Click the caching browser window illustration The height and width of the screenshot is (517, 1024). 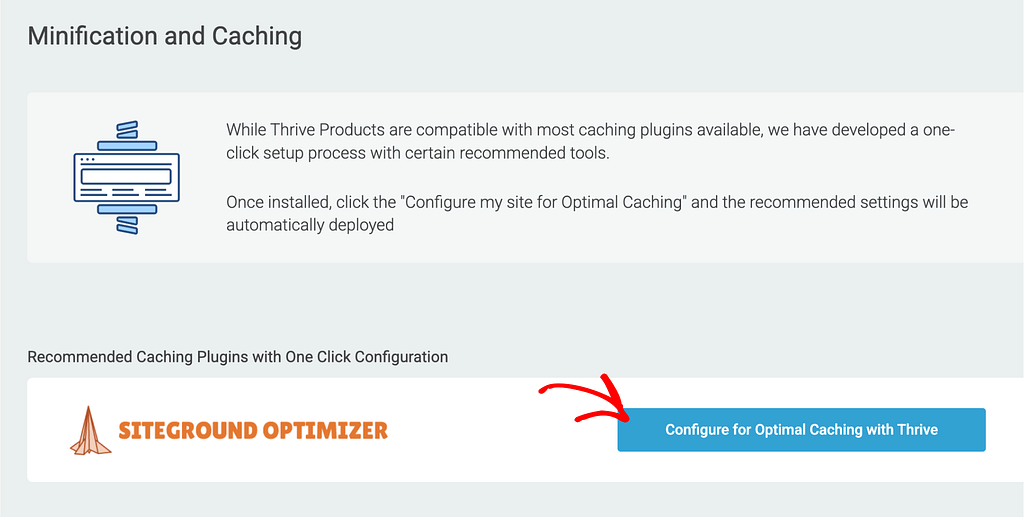click(127, 177)
